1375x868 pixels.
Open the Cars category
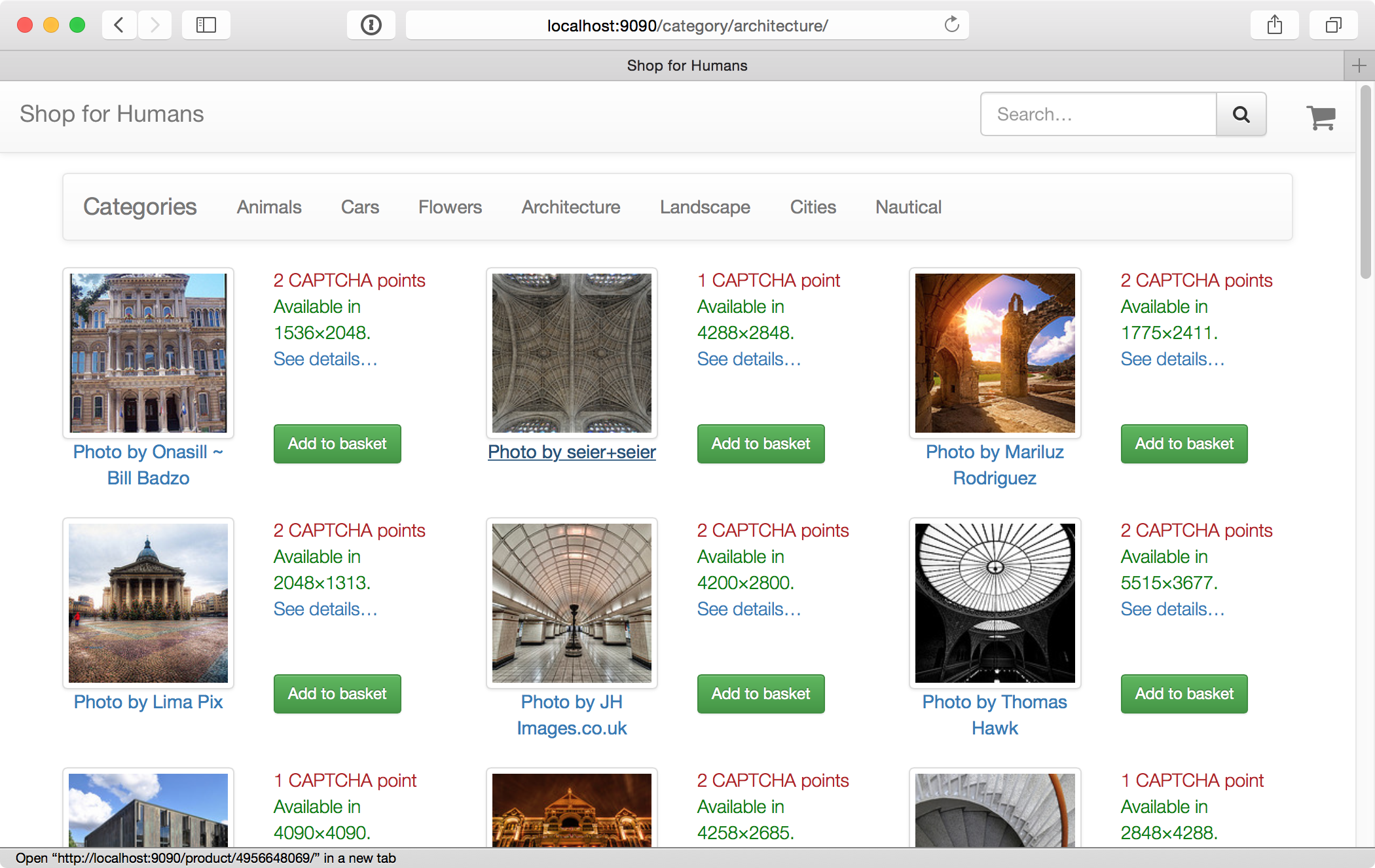(360, 207)
